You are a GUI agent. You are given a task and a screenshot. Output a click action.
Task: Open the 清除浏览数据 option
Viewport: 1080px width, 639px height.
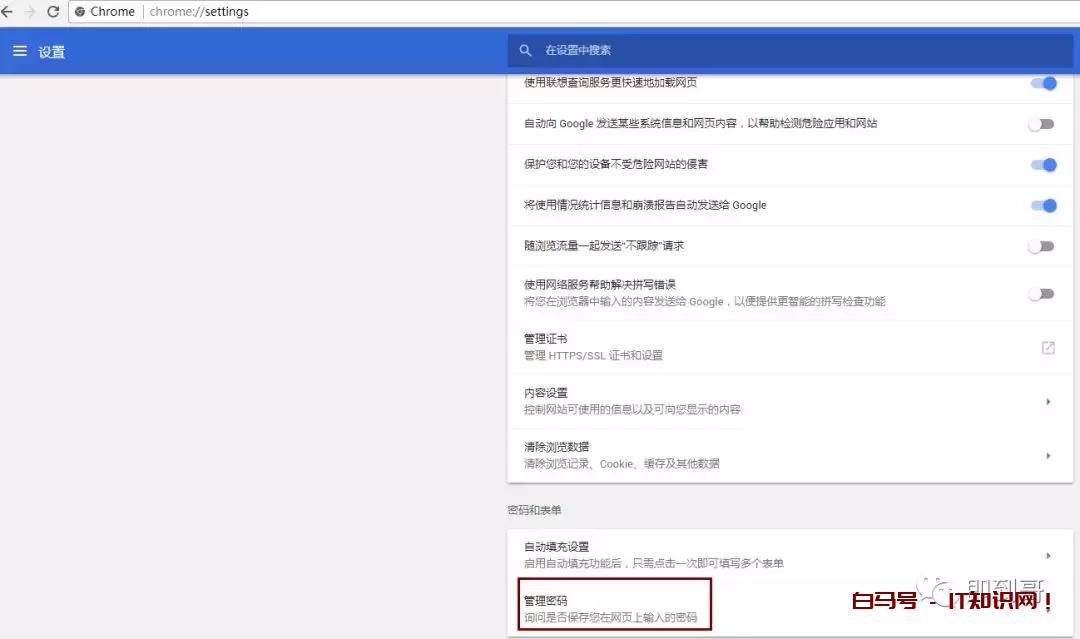(790, 454)
